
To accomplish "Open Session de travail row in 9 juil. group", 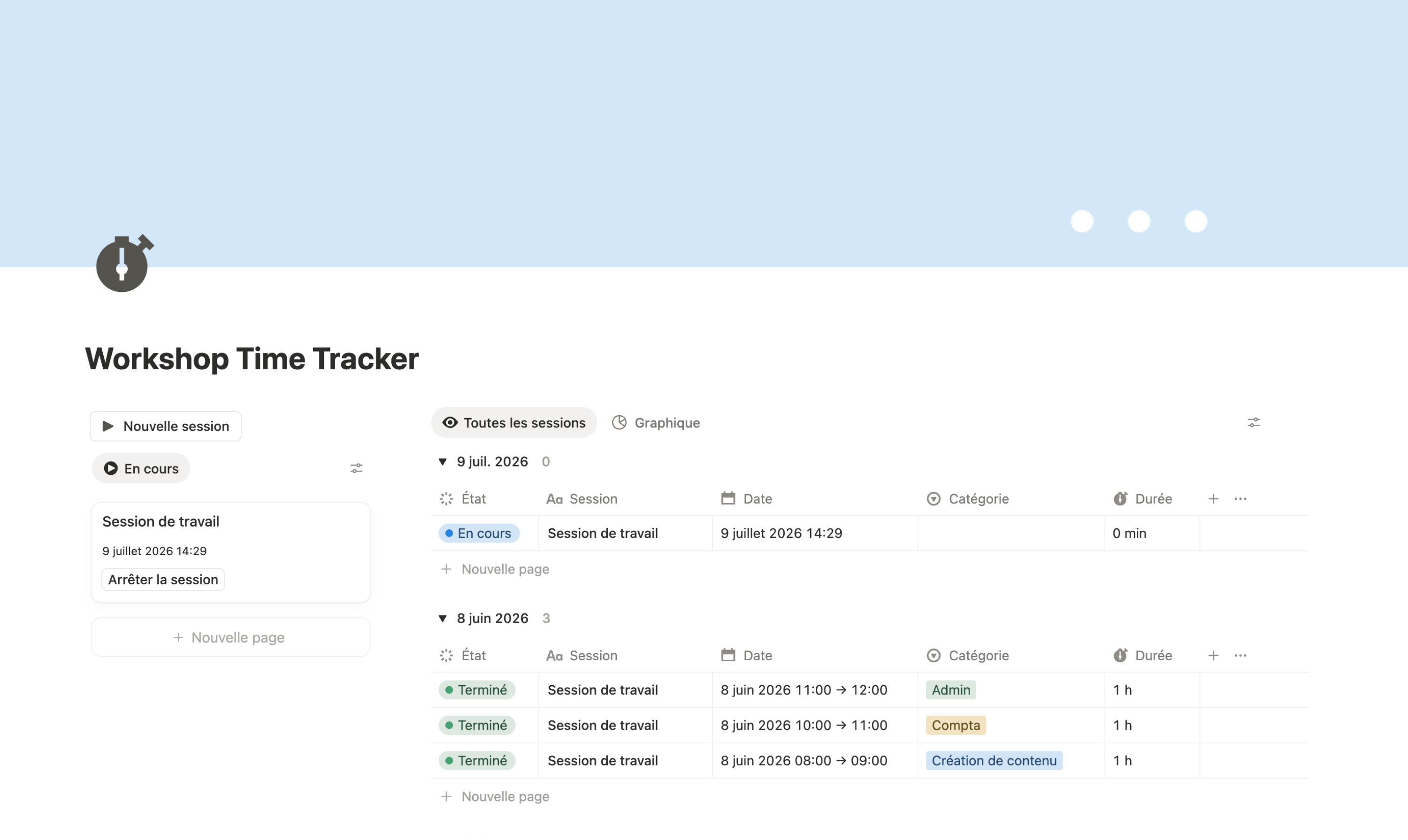I will pyautogui.click(x=602, y=533).
